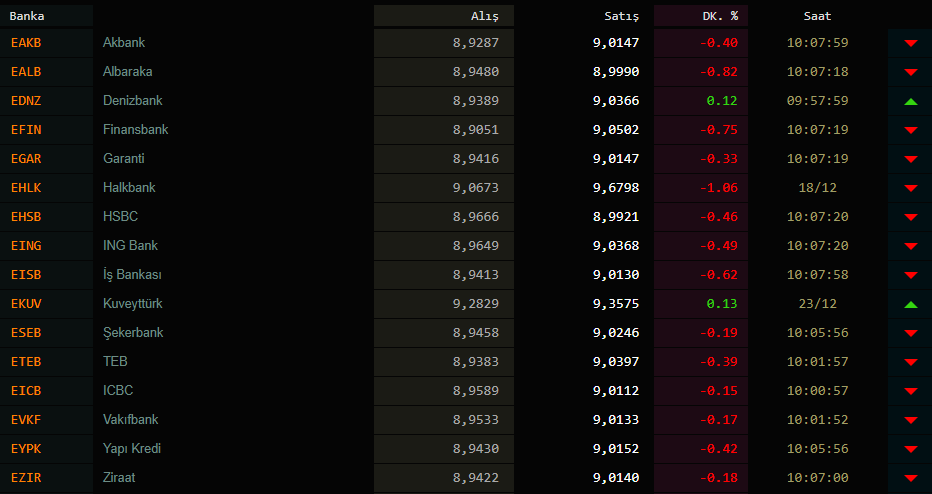Click Finansbank's 9,0502 selling price
Screen dimensions: 932x494
615,130
